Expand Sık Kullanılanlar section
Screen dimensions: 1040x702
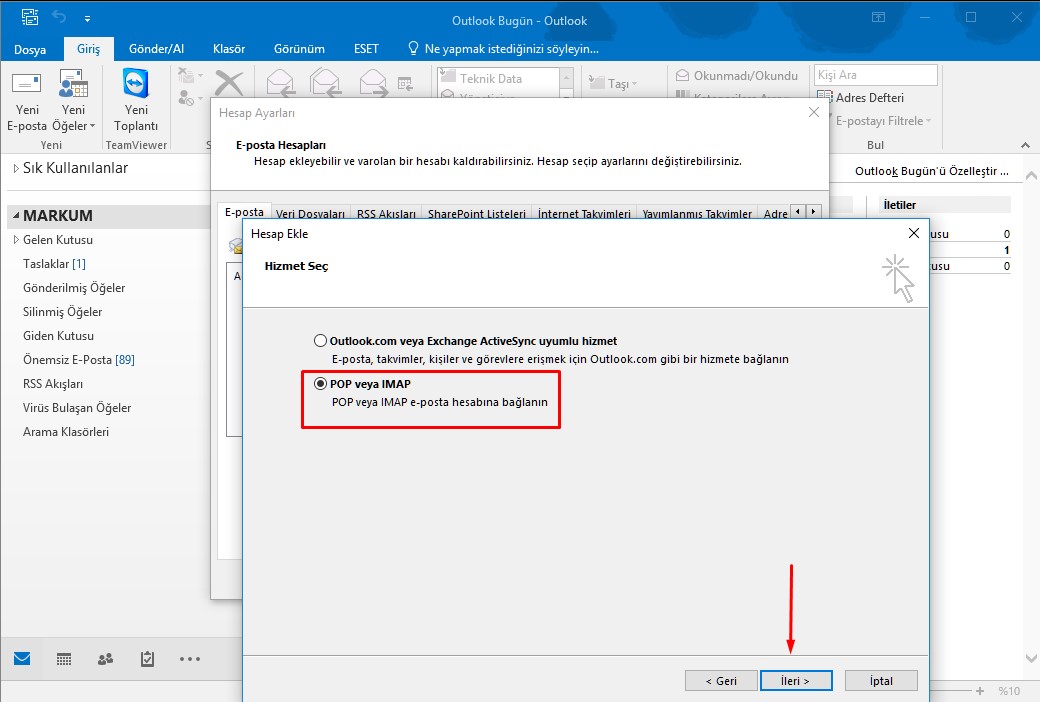click(x=16, y=169)
